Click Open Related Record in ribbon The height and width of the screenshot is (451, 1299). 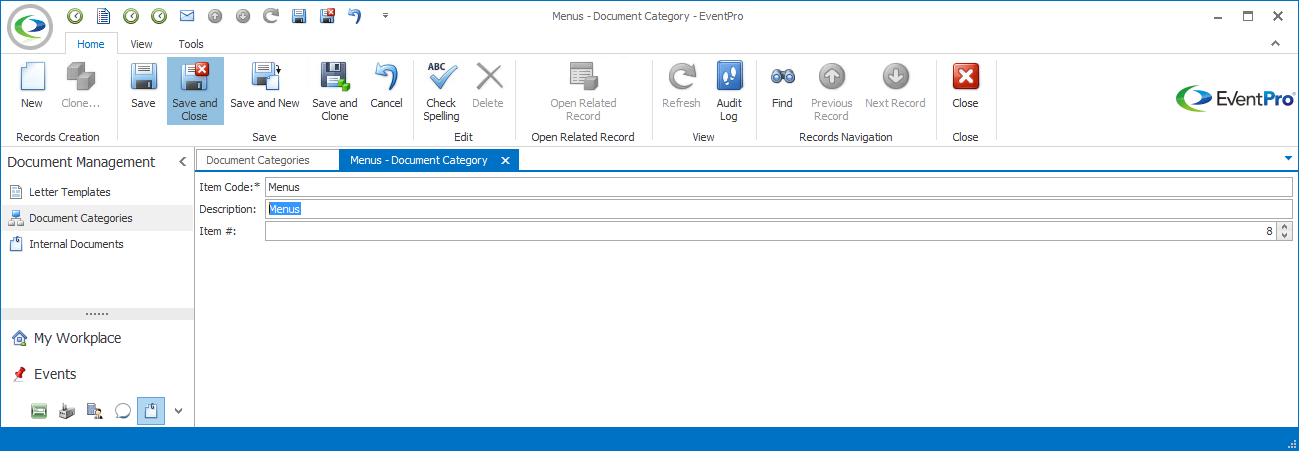(583, 91)
